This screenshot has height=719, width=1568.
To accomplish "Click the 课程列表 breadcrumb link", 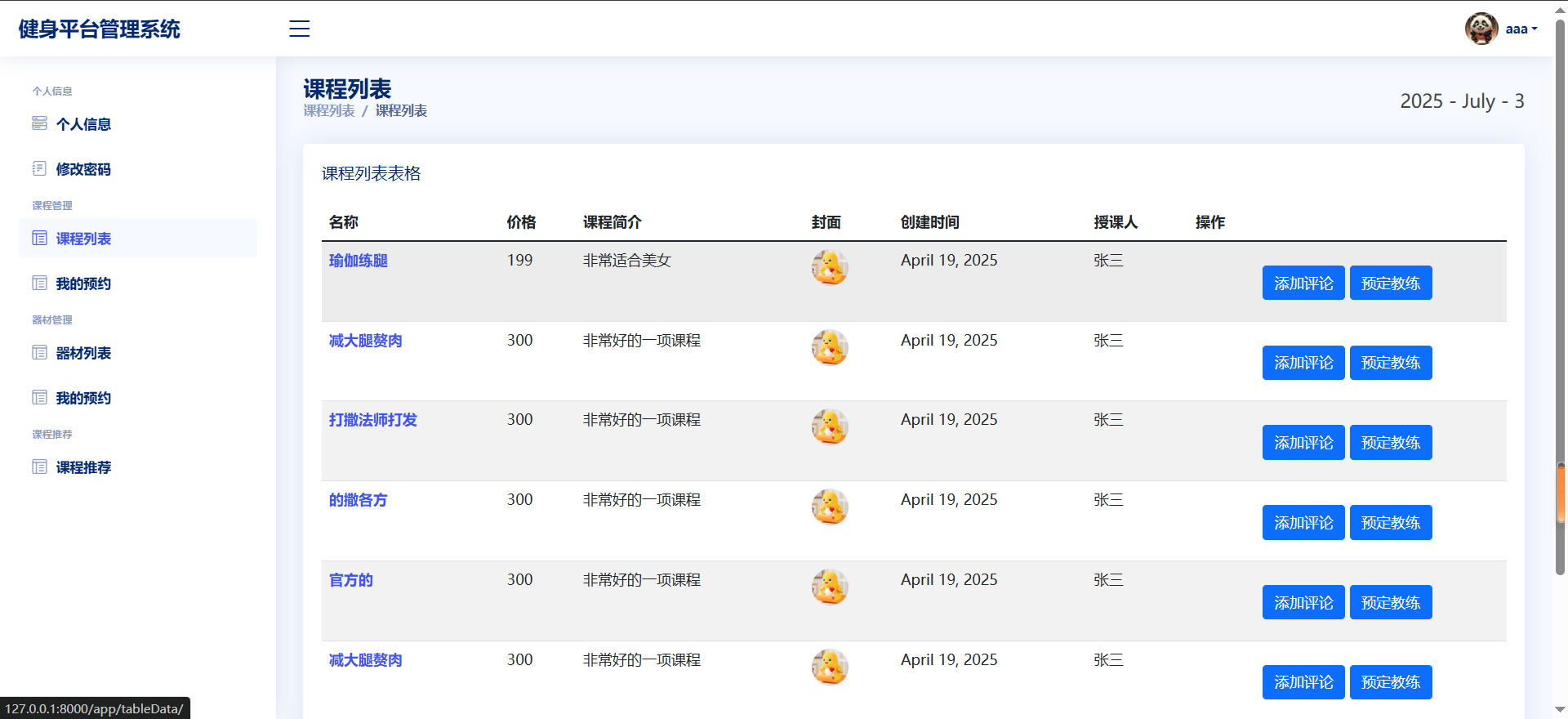I will tap(329, 111).
